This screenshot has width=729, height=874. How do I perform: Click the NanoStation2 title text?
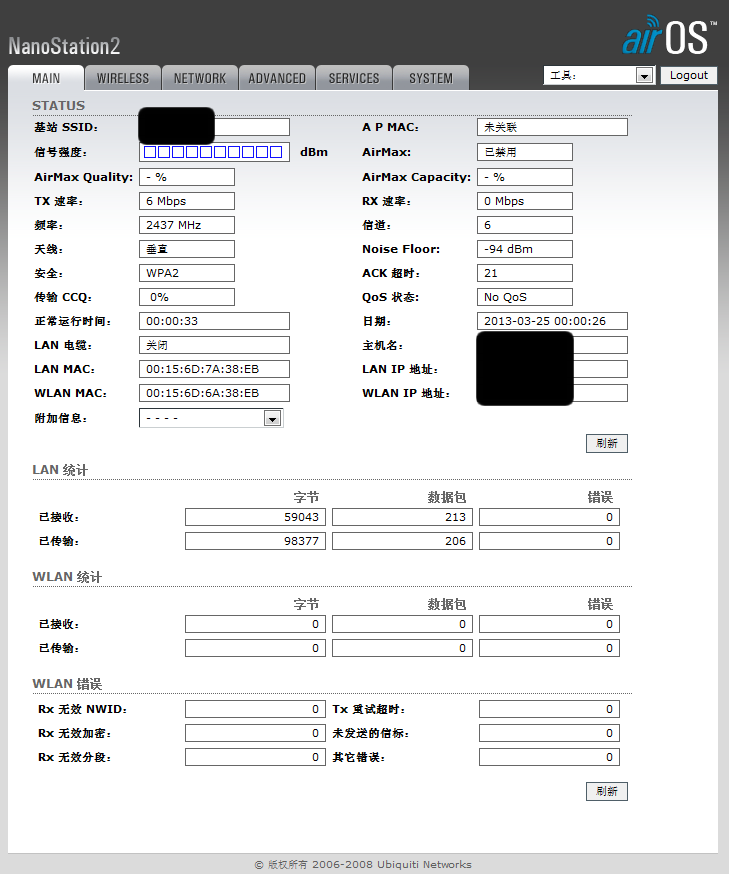click(x=64, y=46)
